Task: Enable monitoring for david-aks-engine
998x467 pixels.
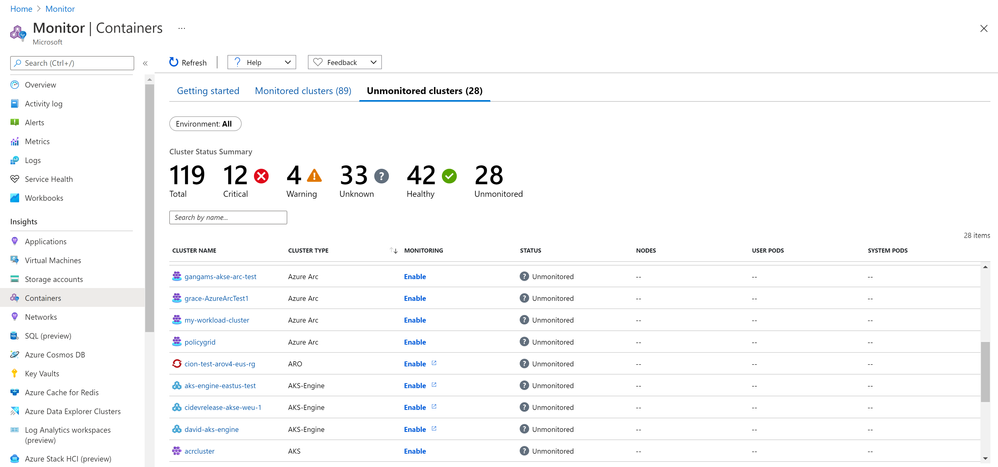Action: pyautogui.click(x=415, y=429)
